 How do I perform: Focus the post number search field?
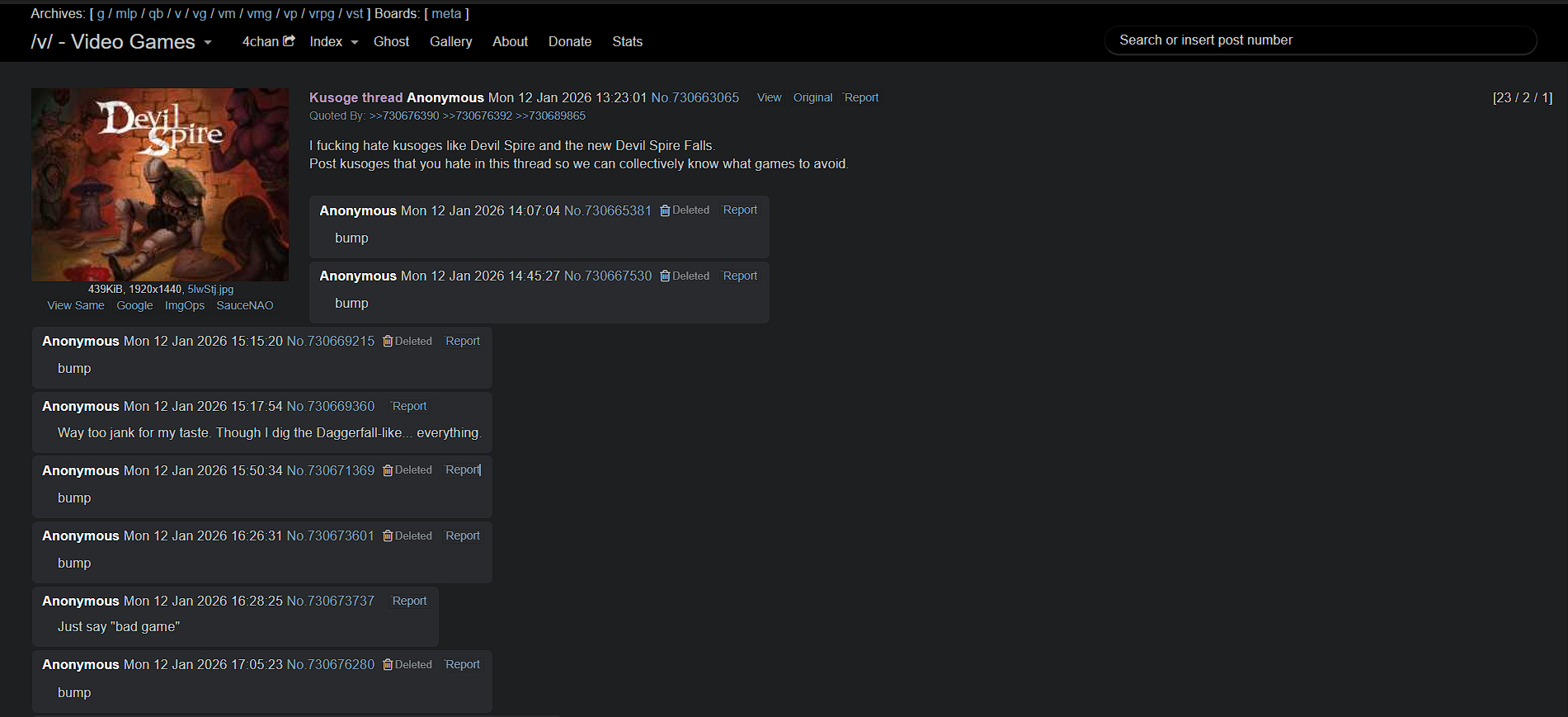pos(1321,40)
